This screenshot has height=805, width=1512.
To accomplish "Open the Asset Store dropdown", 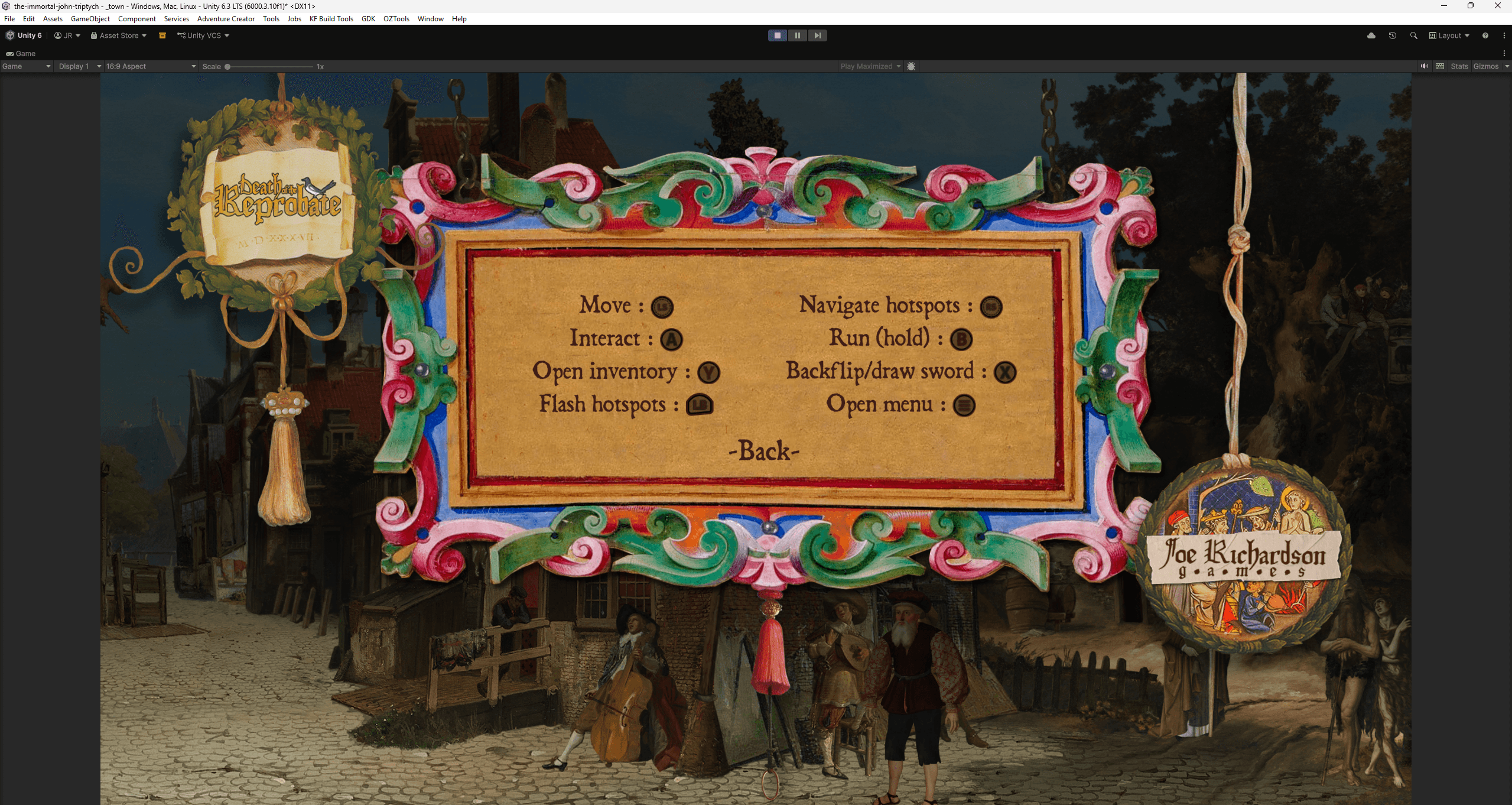I will click(118, 35).
